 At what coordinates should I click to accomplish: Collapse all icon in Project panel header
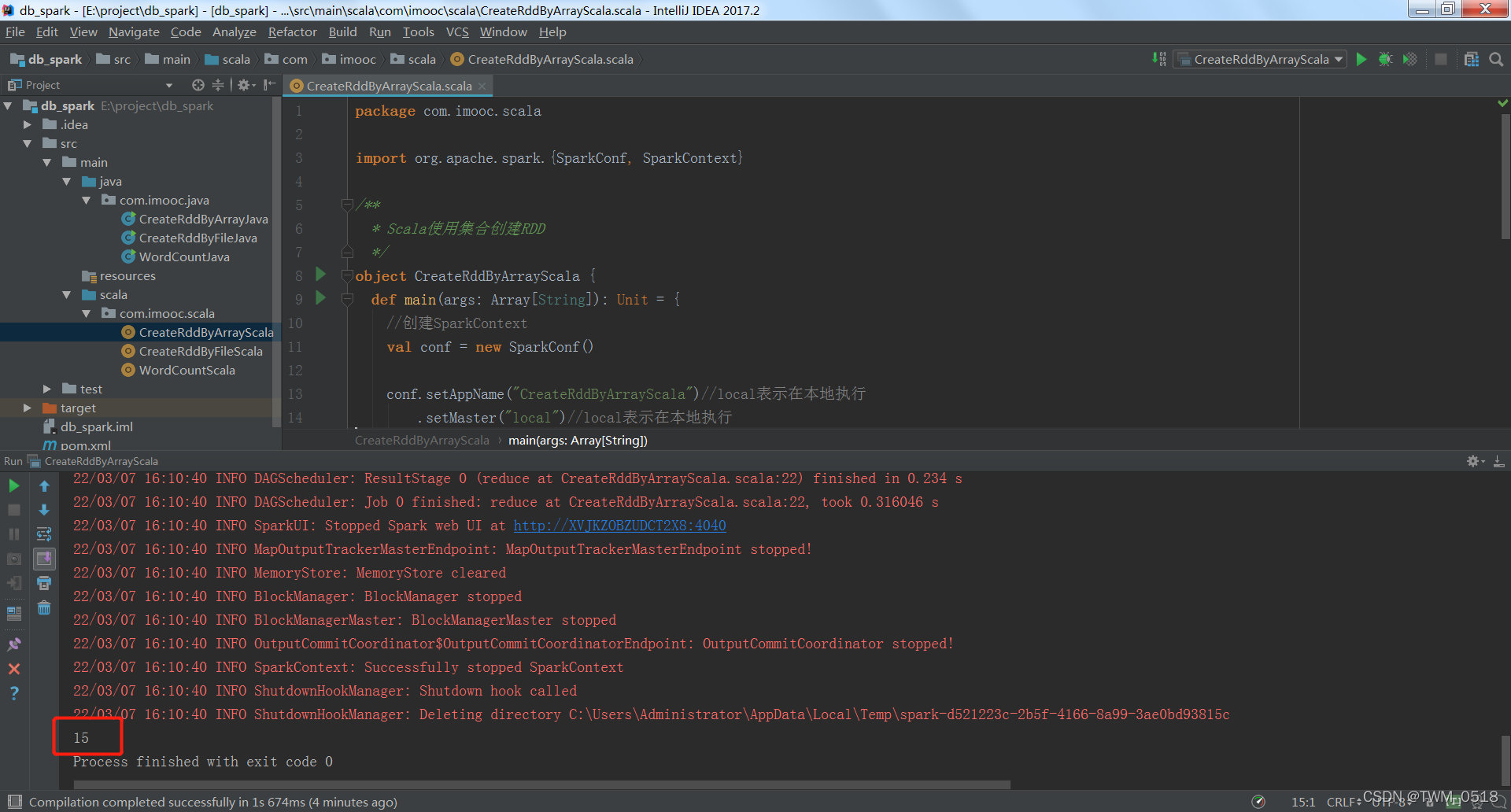click(218, 85)
